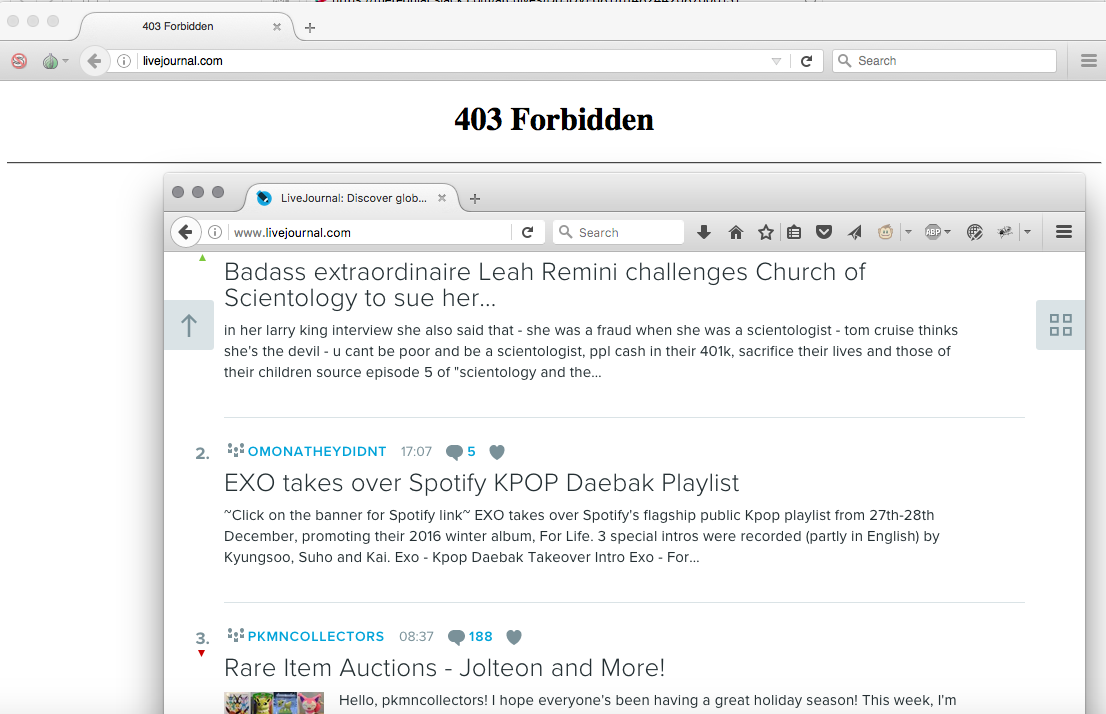Select the LiveJournal: Discover glob... tab

click(x=353, y=198)
